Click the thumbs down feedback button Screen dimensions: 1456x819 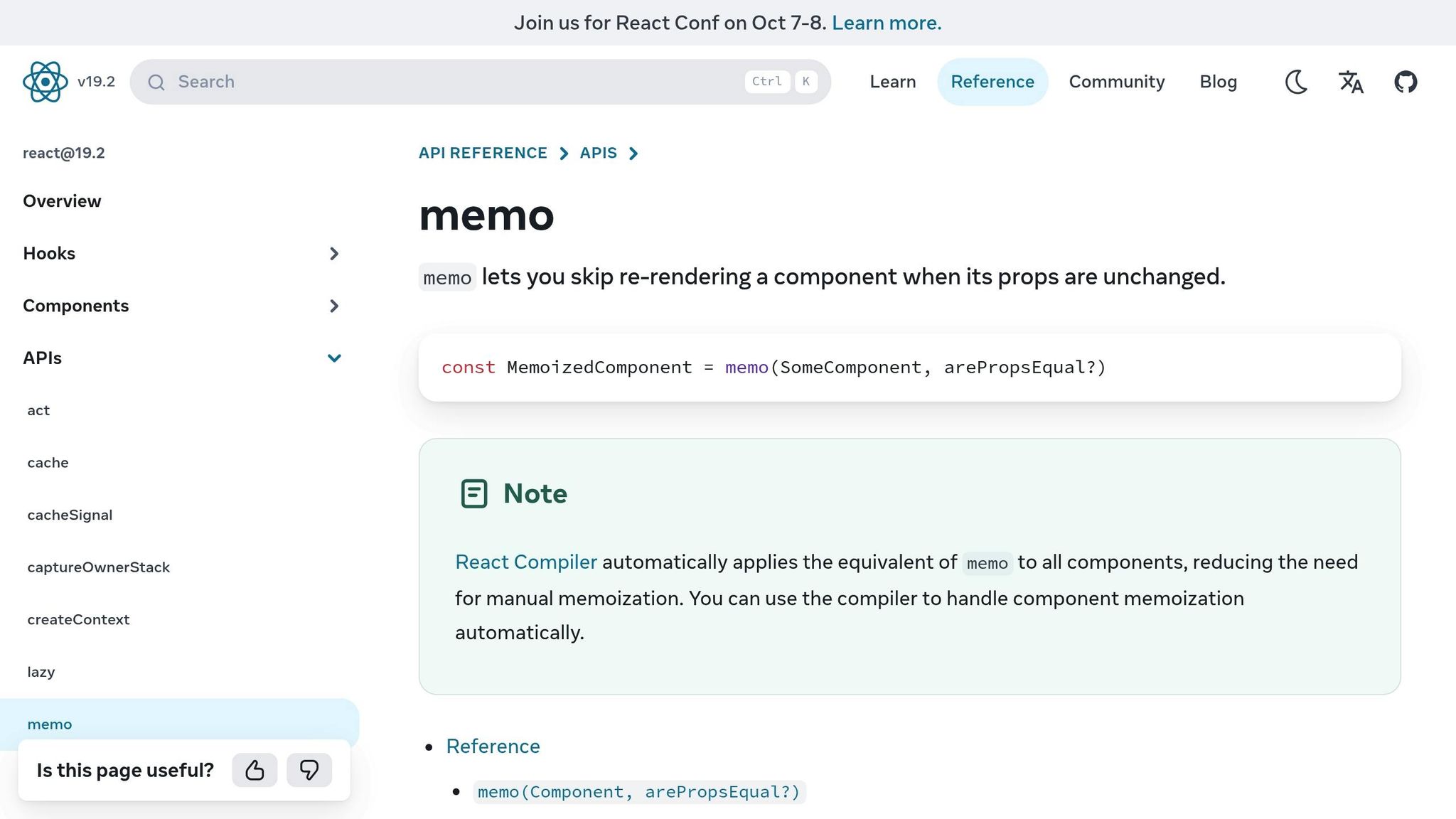tap(309, 770)
